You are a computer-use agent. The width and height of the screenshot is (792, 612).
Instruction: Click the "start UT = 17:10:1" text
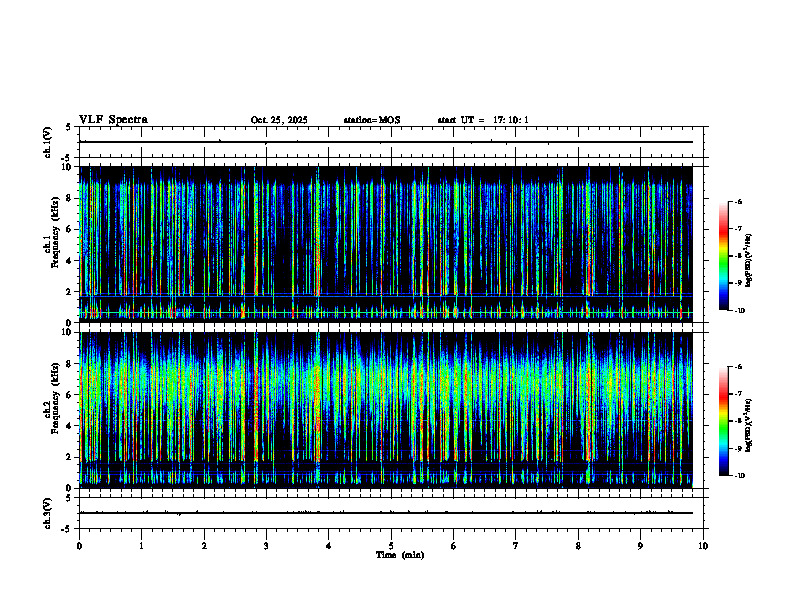(x=483, y=120)
